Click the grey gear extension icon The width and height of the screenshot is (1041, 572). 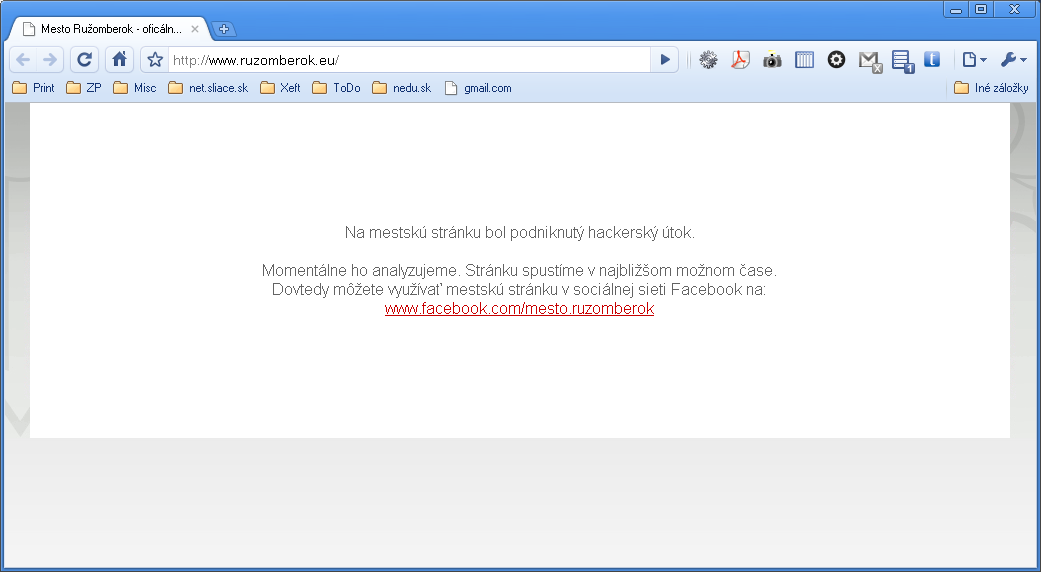click(708, 60)
